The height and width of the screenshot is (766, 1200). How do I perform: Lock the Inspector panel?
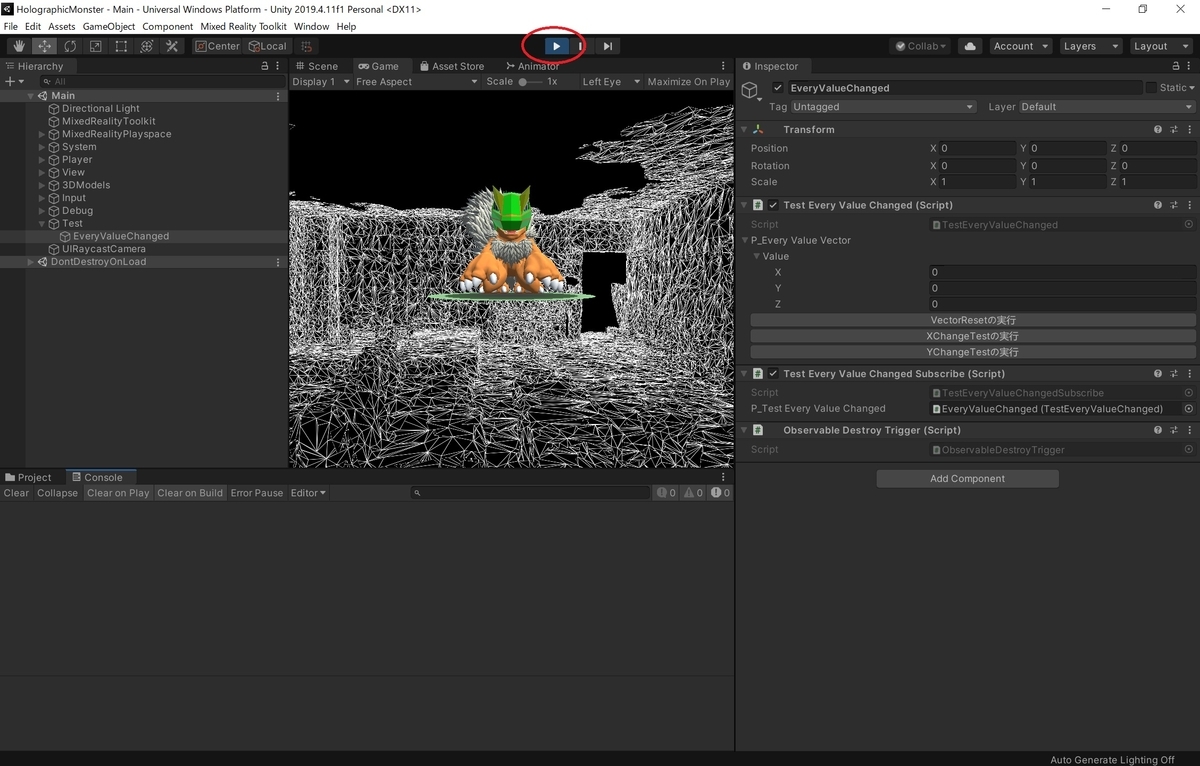tap(1175, 66)
